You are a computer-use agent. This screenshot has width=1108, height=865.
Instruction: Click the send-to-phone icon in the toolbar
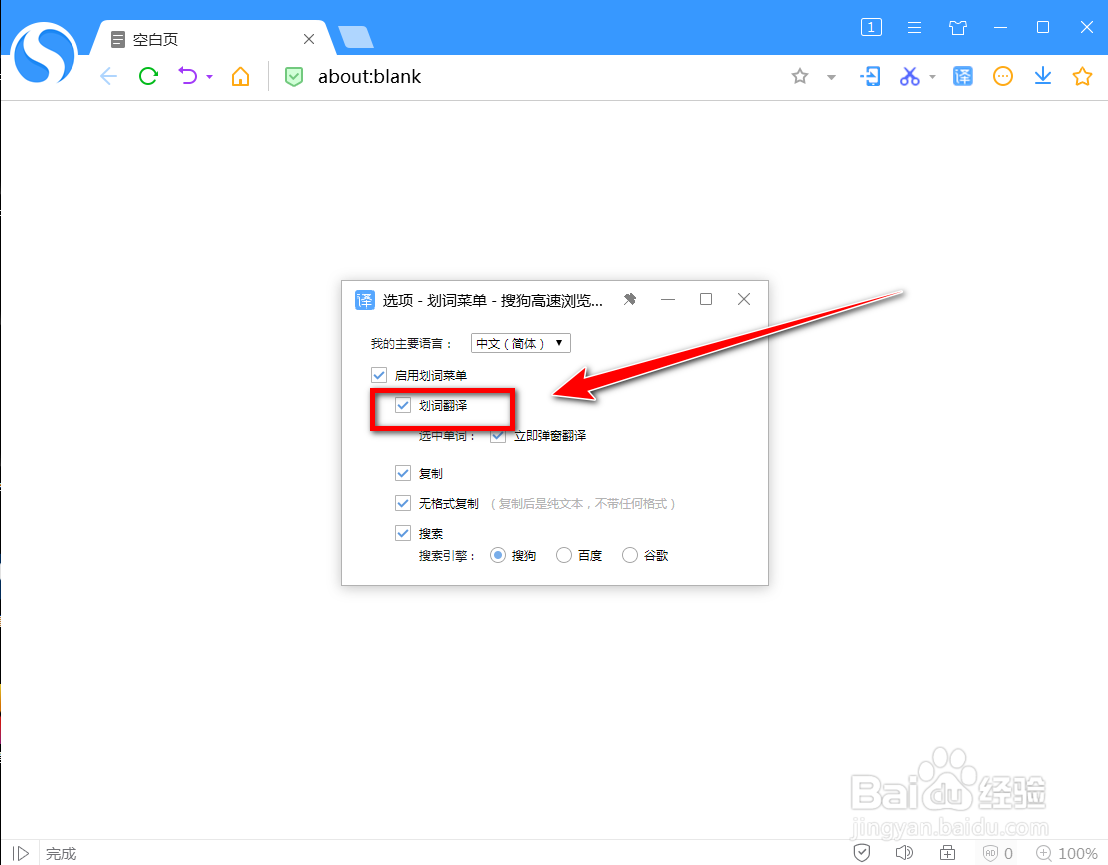pos(870,76)
